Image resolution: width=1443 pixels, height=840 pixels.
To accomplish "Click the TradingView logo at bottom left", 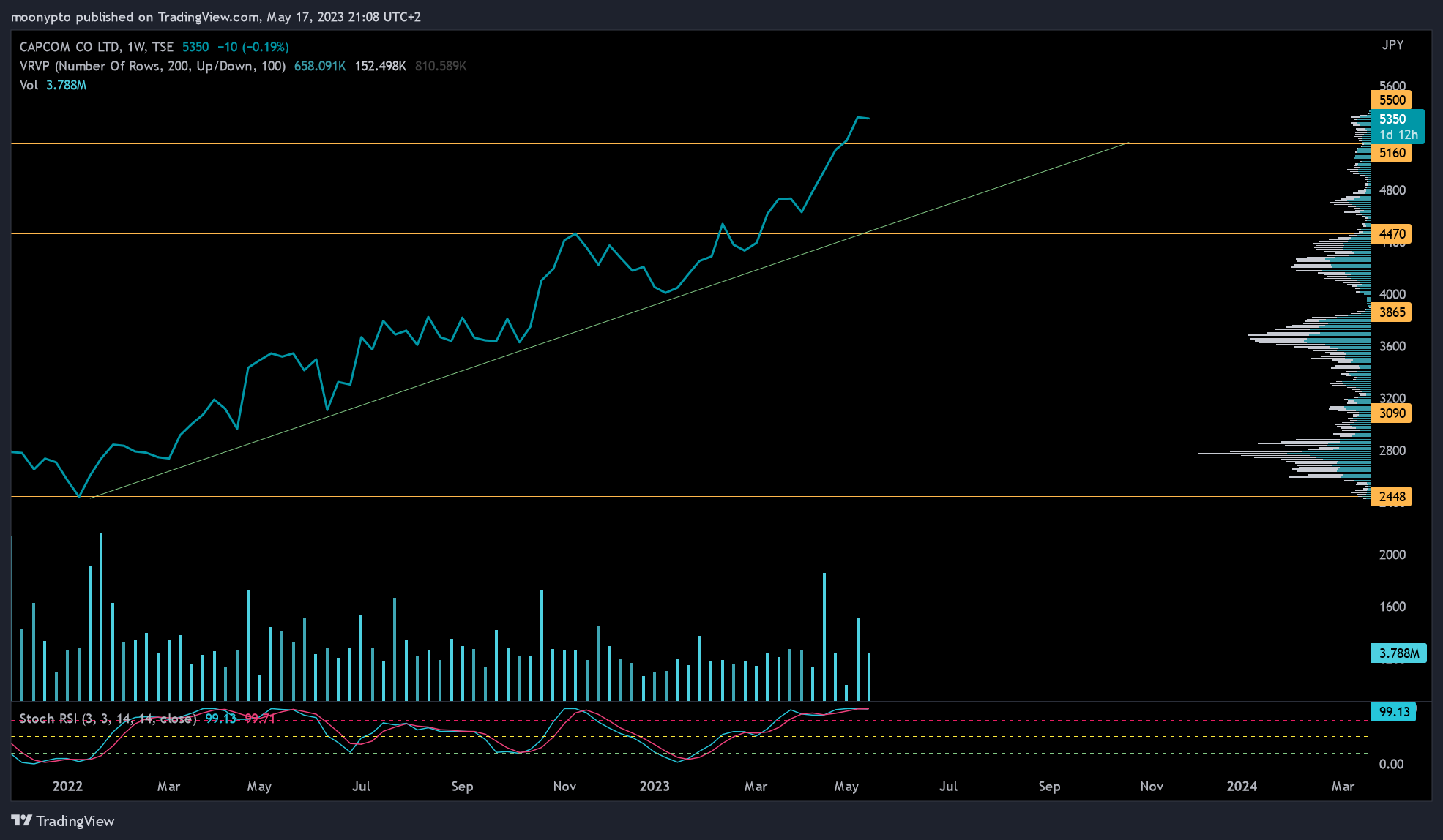I will click(x=63, y=821).
